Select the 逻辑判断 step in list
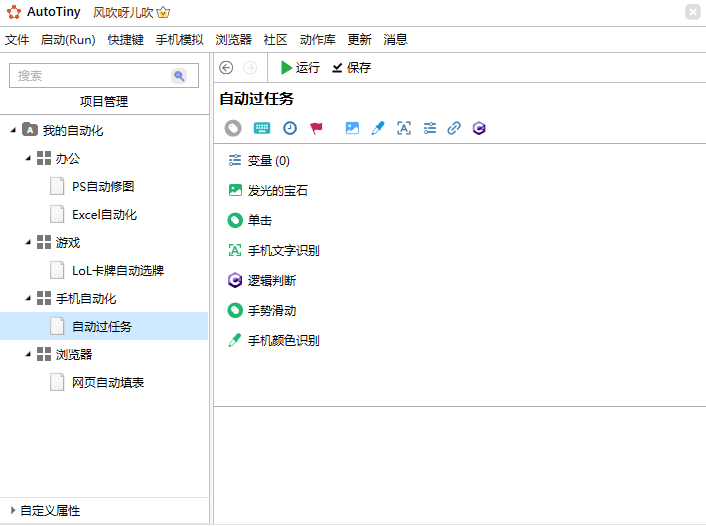706x526 pixels. [271, 280]
